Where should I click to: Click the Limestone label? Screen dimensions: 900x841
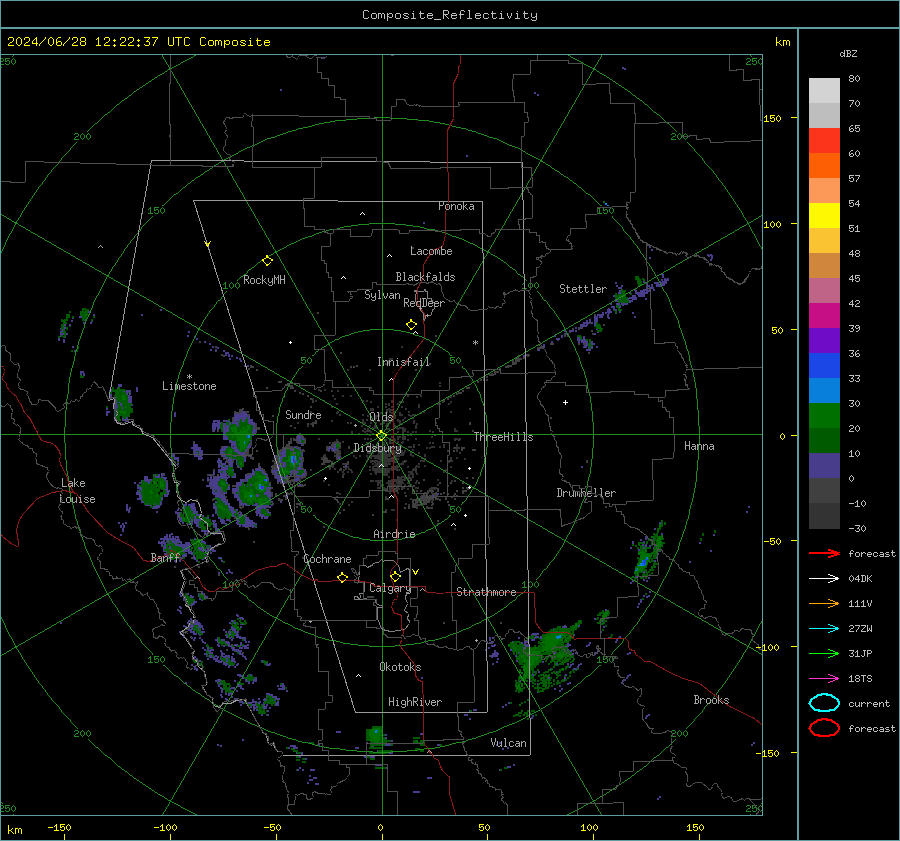pos(189,386)
